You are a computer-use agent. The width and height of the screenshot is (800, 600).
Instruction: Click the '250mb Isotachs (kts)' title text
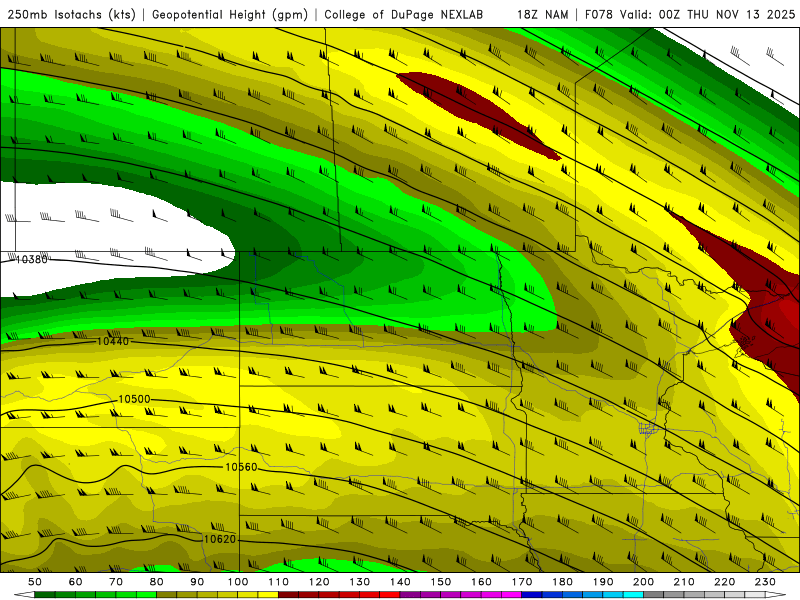(72, 15)
